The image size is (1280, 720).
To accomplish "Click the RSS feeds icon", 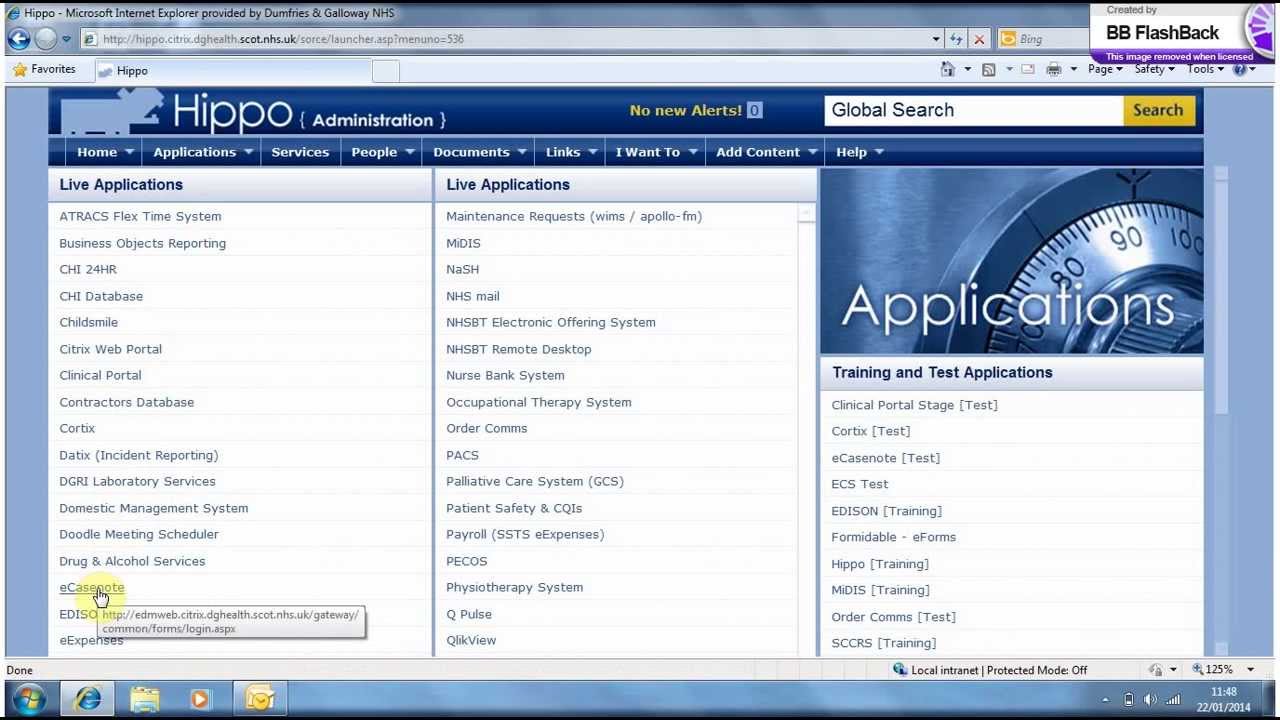I will pos(988,69).
